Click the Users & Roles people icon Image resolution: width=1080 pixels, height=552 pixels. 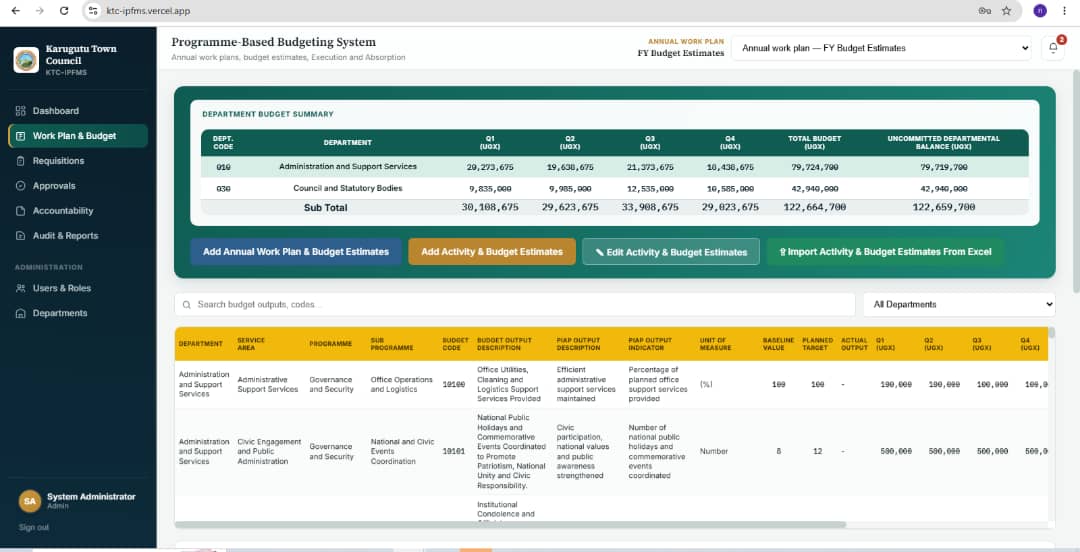click(x=20, y=288)
